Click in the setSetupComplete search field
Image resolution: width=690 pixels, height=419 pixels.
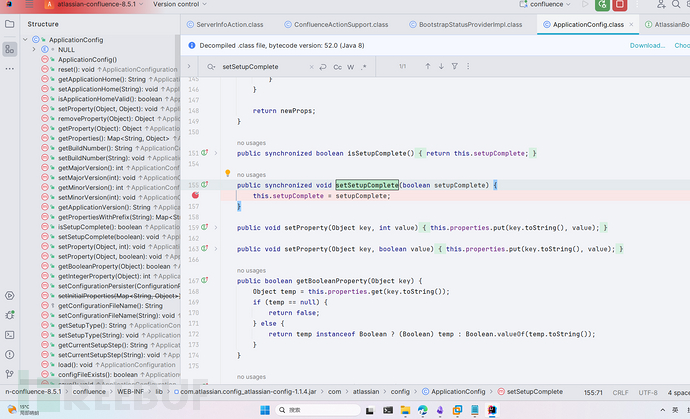click(x=263, y=67)
